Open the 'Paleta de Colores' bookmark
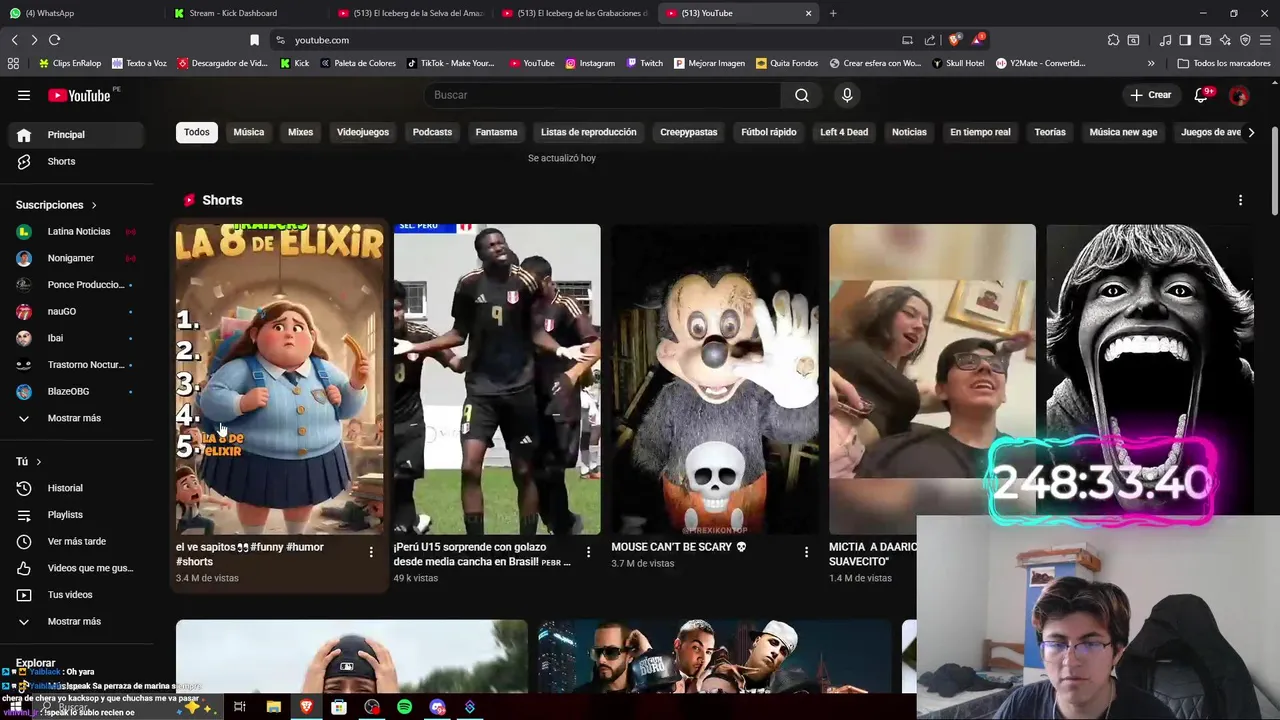The height and width of the screenshot is (720, 1280). coord(358,63)
